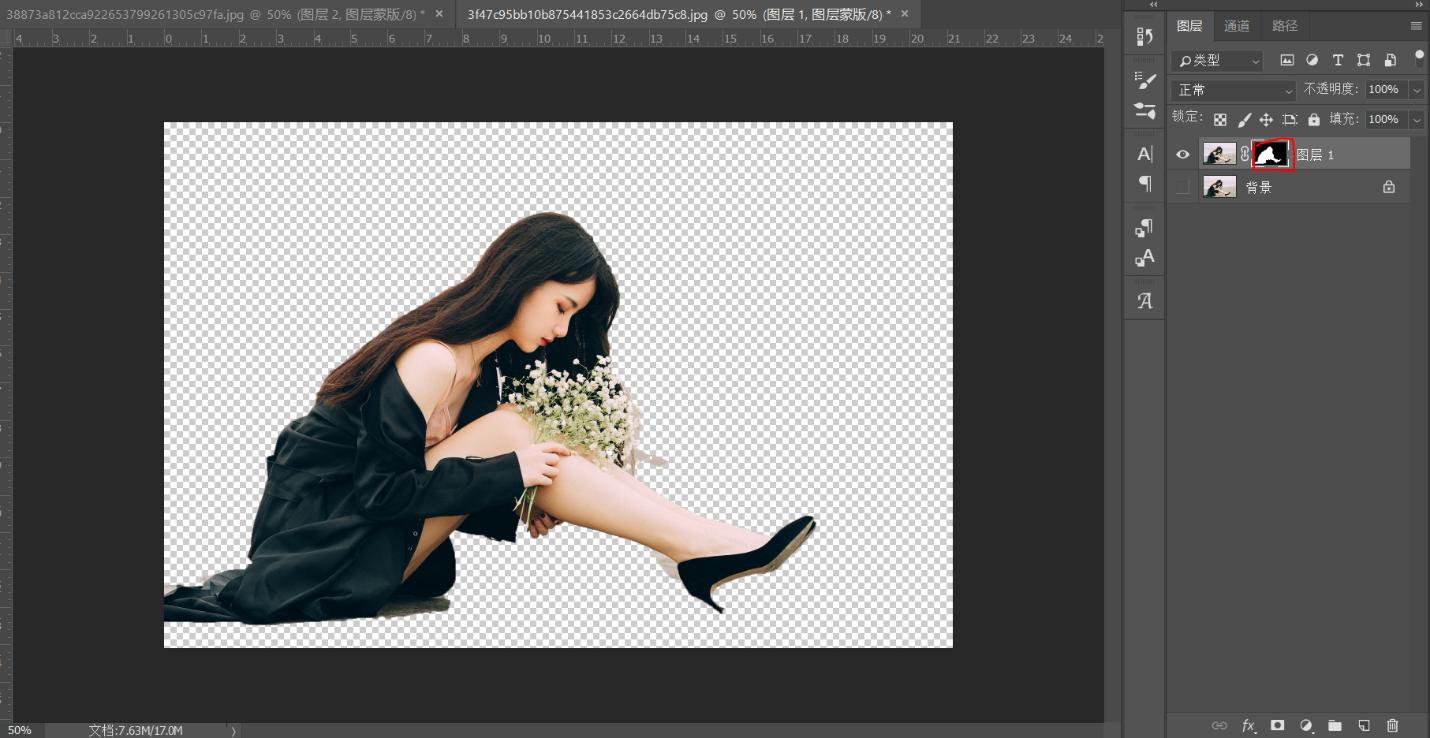Open the fx layer style icon
Screen dimensions: 1430x738
[x=1247, y=725]
